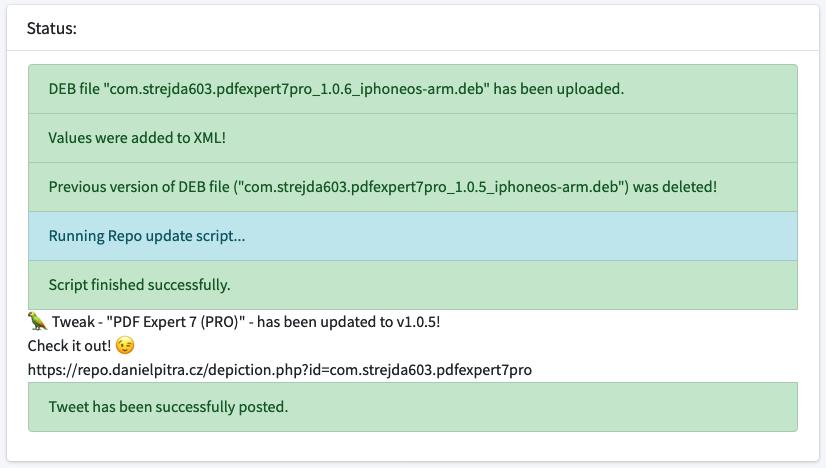Click the word "XML!" in second alert
The image size is (826, 468).
tap(209, 137)
